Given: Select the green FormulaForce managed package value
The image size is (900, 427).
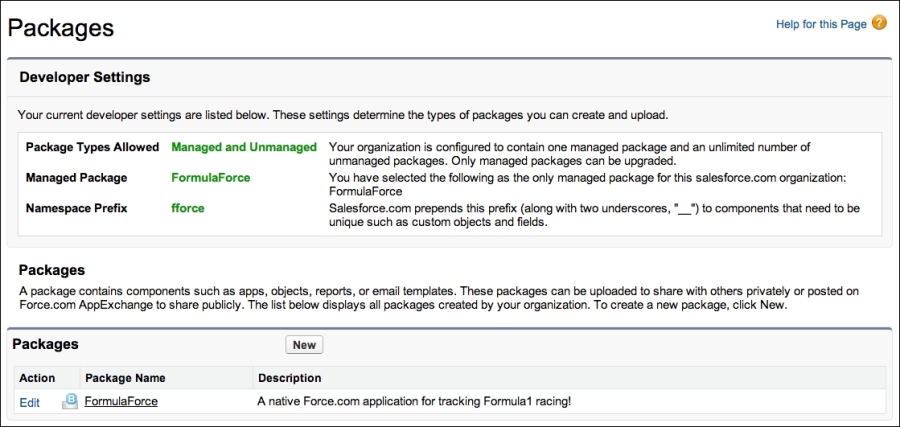Looking at the screenshot, I should (x=211, y=178).
